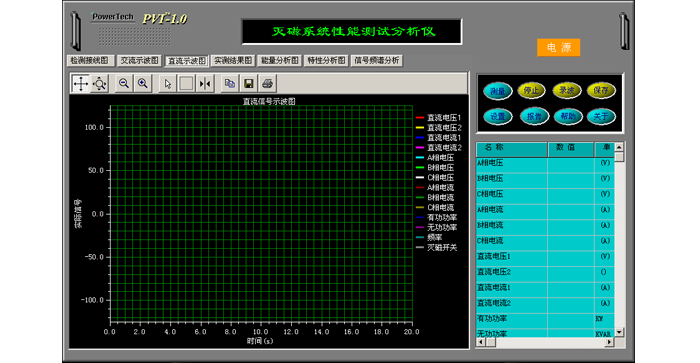Start measuring with the 测量 button

(x=498, y=91)
